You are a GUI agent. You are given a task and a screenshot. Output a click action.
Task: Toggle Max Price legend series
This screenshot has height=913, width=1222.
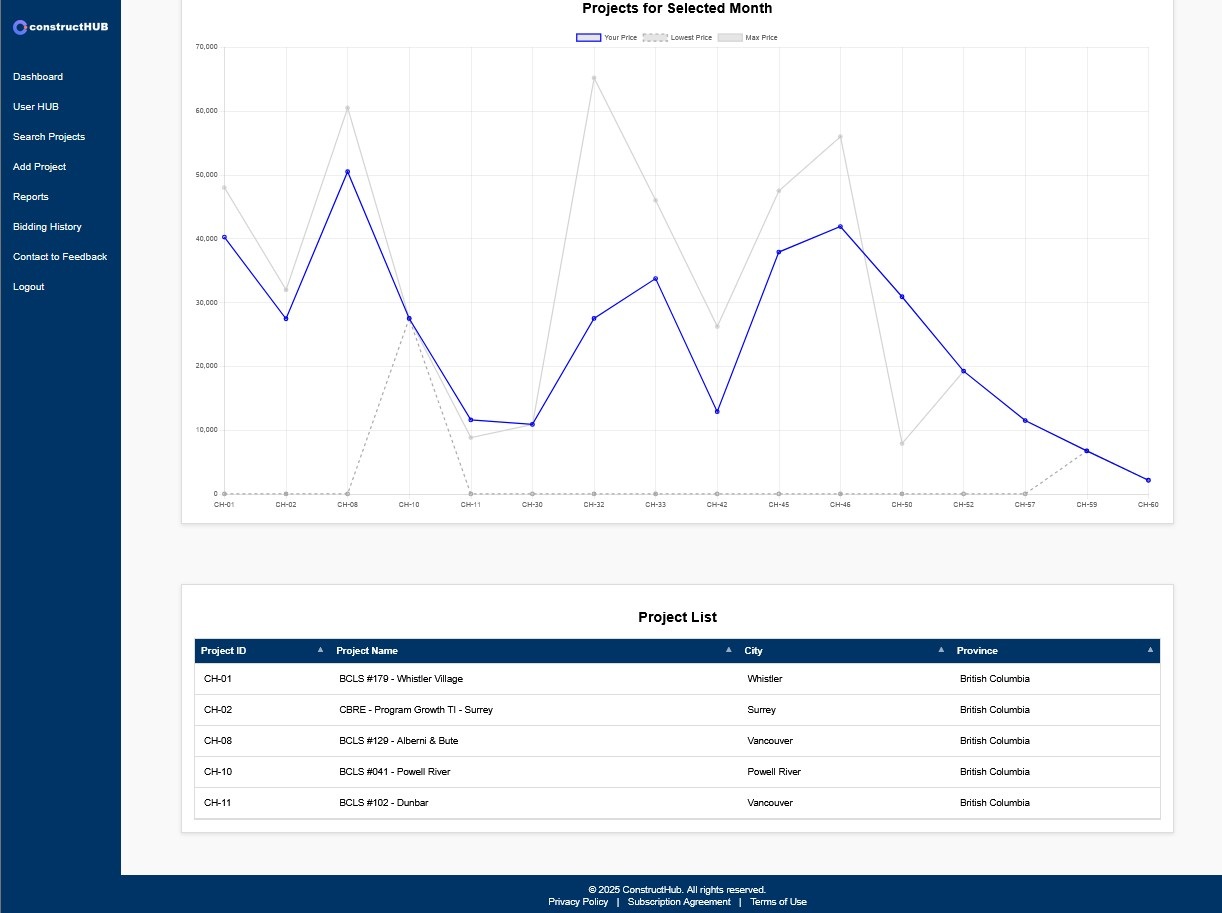747,38
